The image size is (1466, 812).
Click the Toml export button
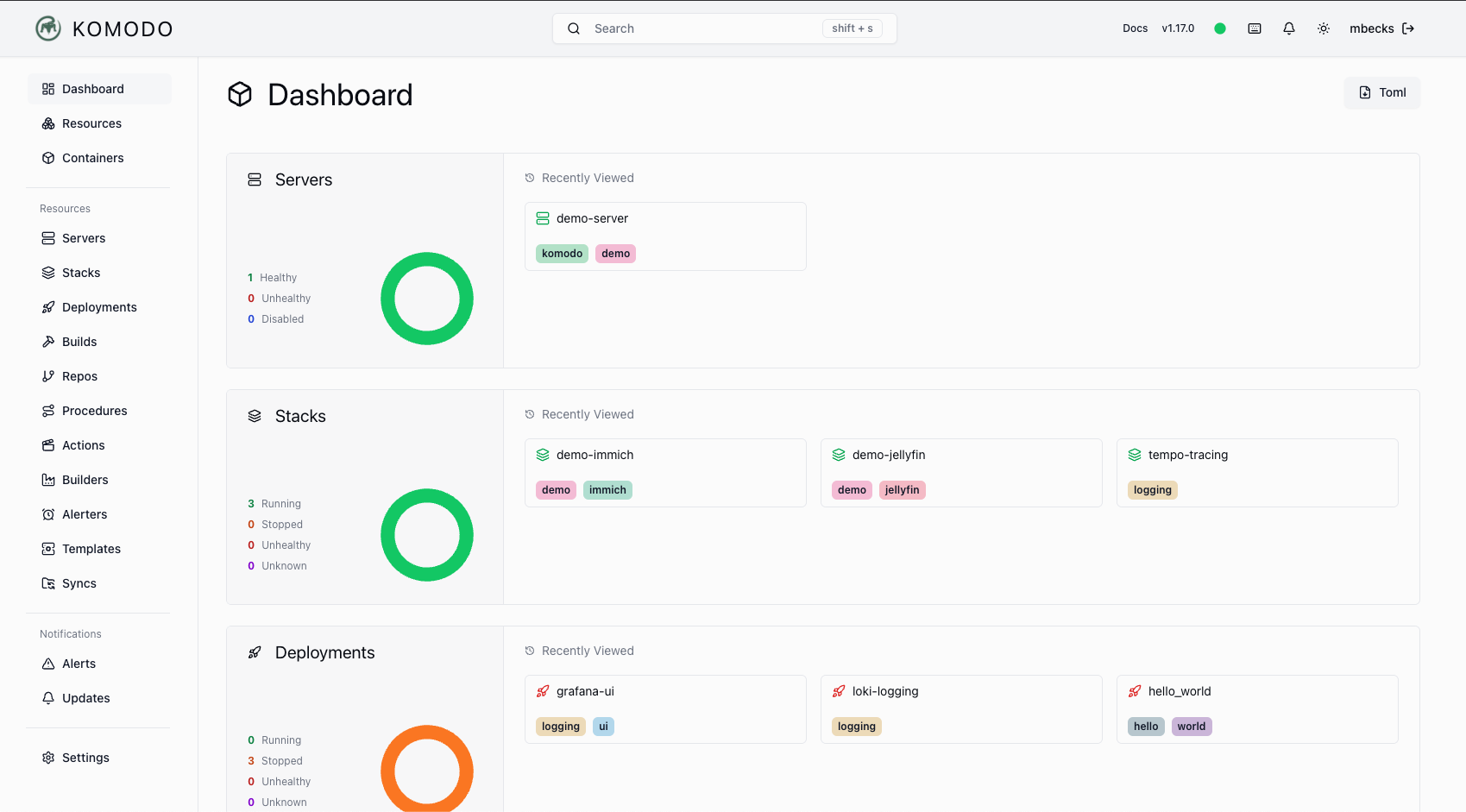(x=1381, y=92)
